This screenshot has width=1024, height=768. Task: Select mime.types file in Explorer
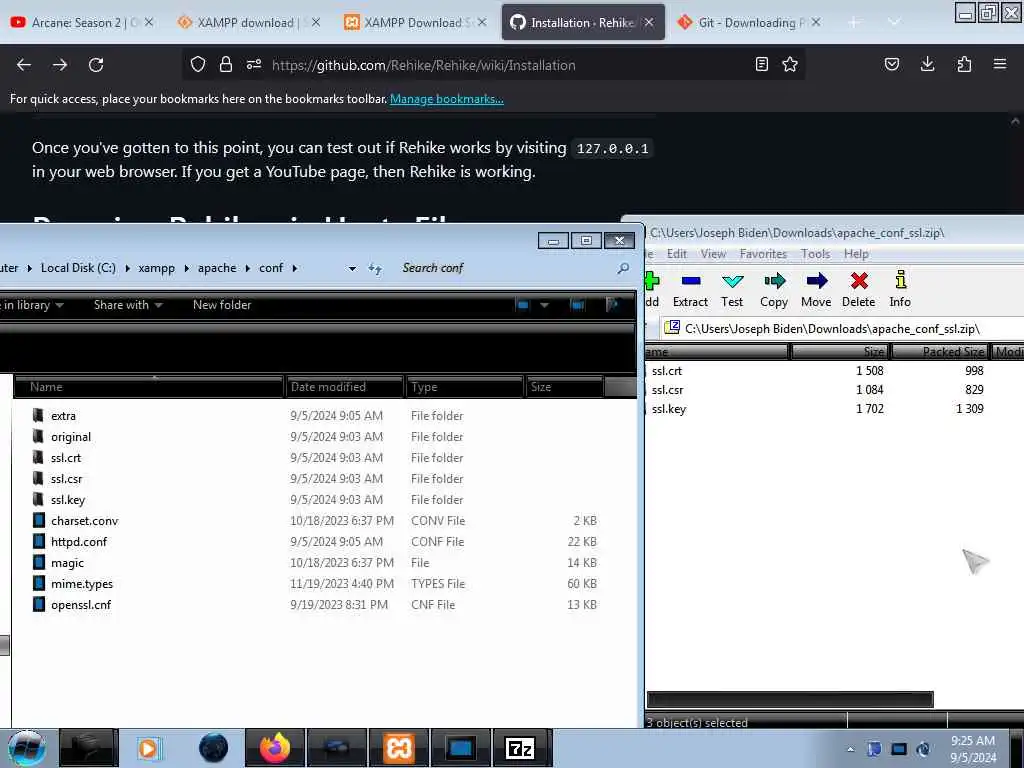pyautogui.click(x=82, y=584)
